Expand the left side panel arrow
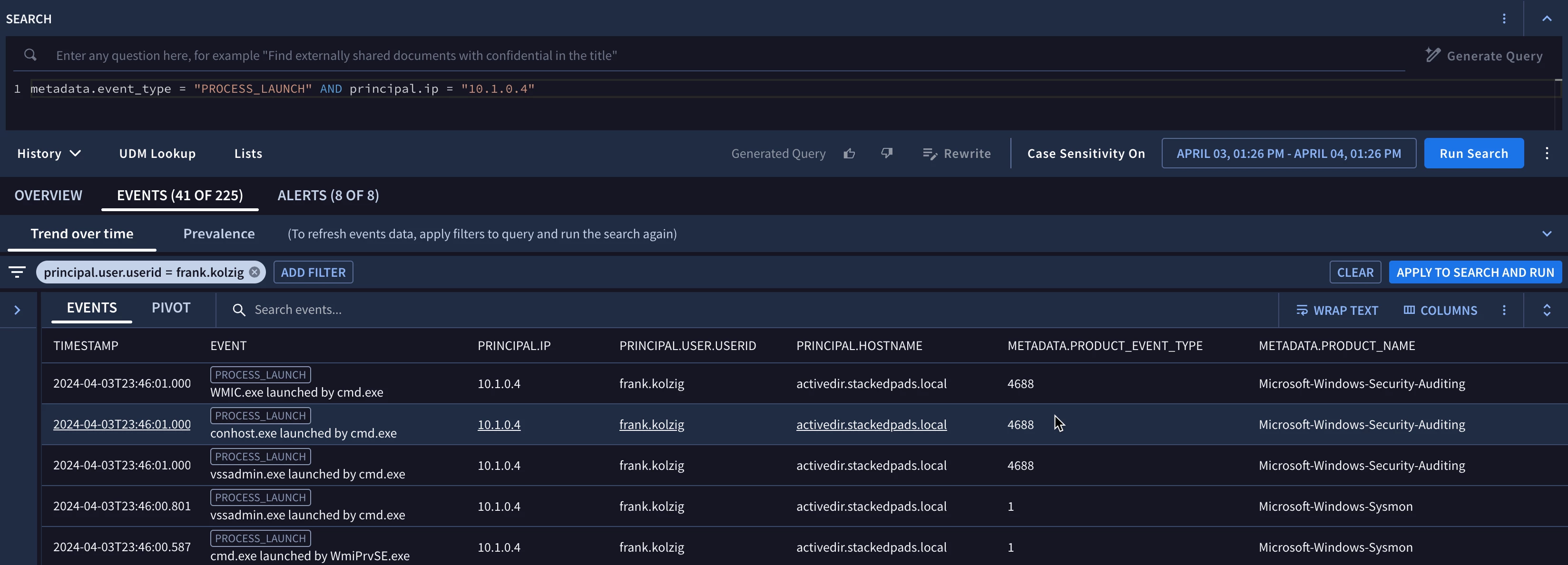 tap(17, 310)
